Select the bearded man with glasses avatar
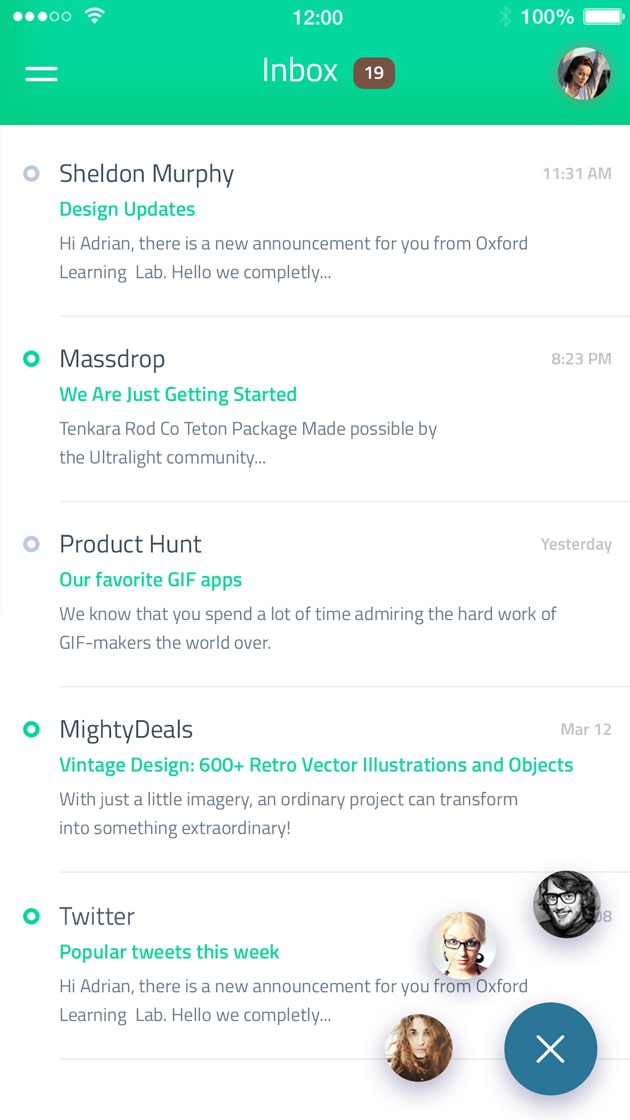Screen dimensions: 630x1120 tap(567, 904)
